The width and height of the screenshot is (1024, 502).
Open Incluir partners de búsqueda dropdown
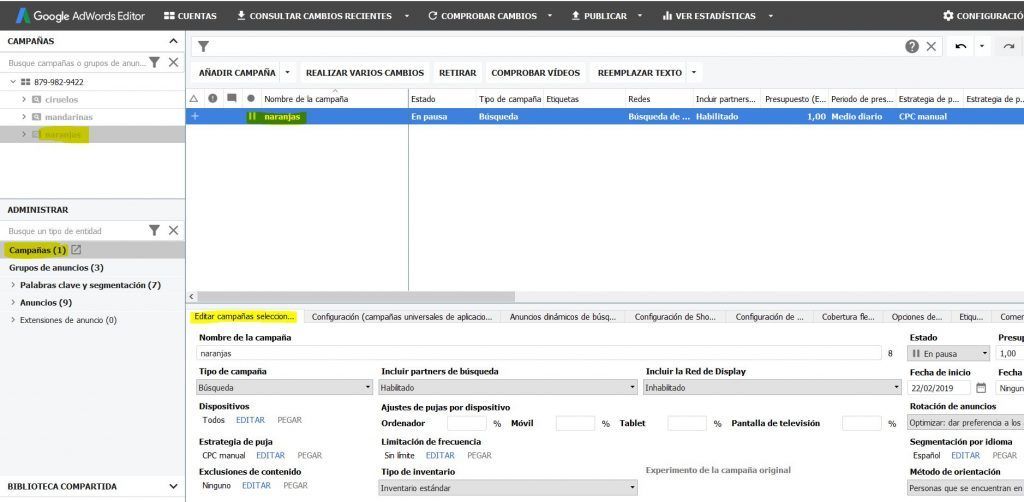508,388
